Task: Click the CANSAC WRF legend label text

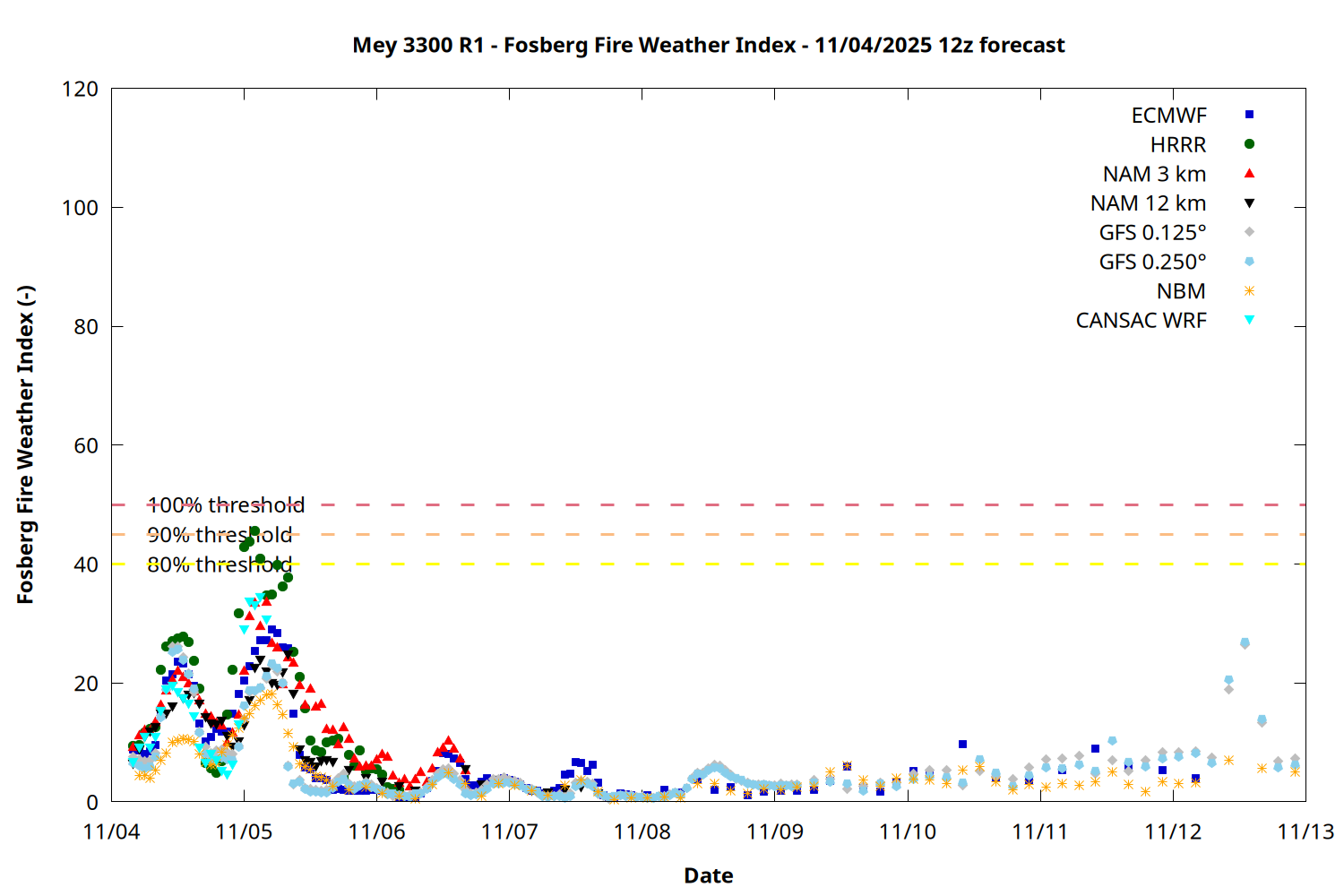Action: click(x=1141, y=321)
